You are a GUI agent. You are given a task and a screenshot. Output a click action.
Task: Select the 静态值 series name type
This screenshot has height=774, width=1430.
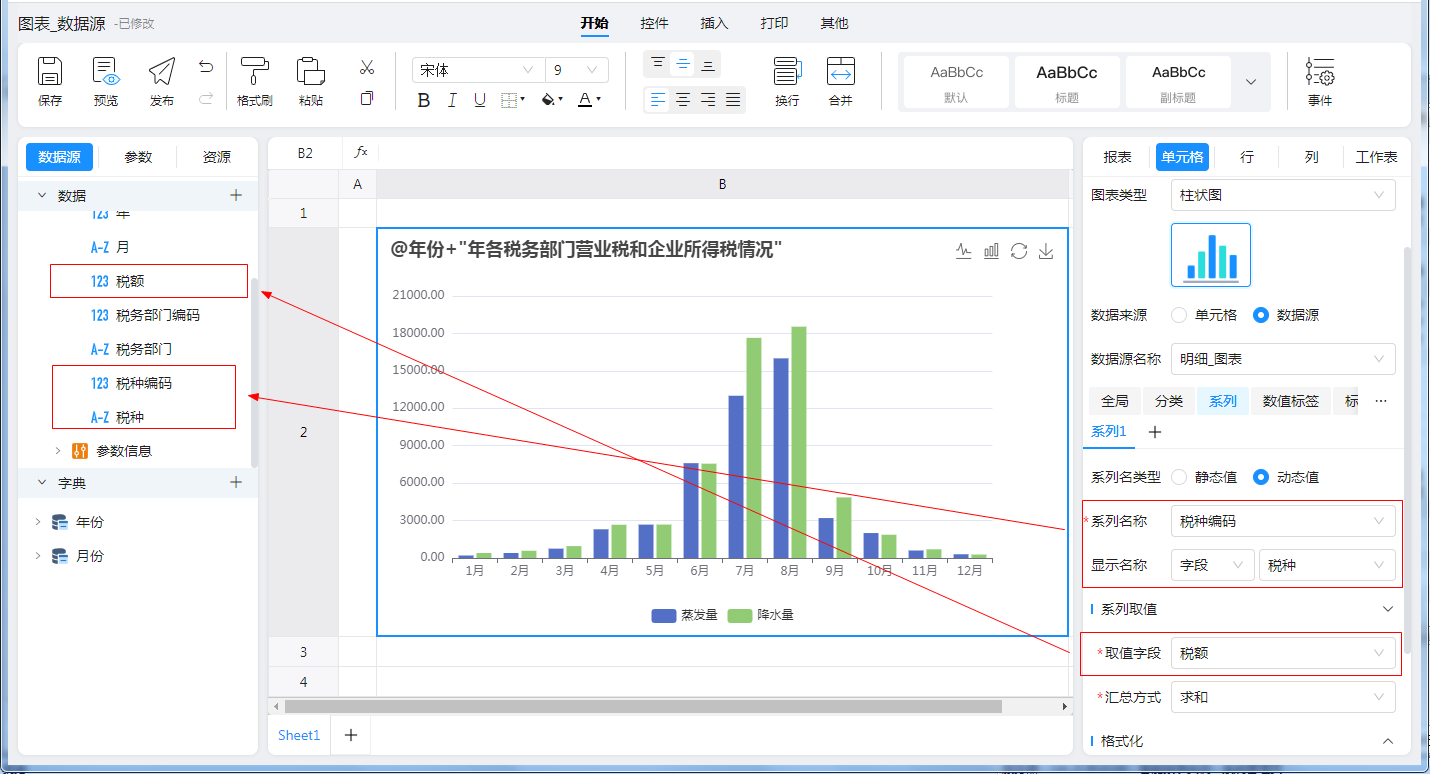pyautogui.click(x=1179, y=477)
